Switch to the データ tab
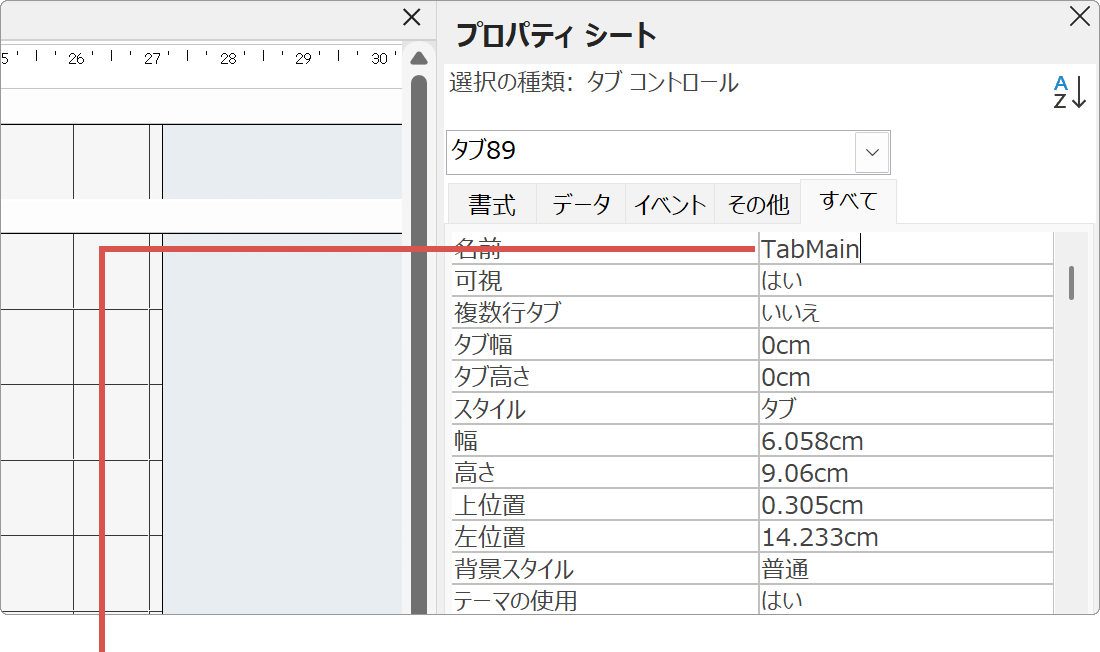 (x=581, y=203)
